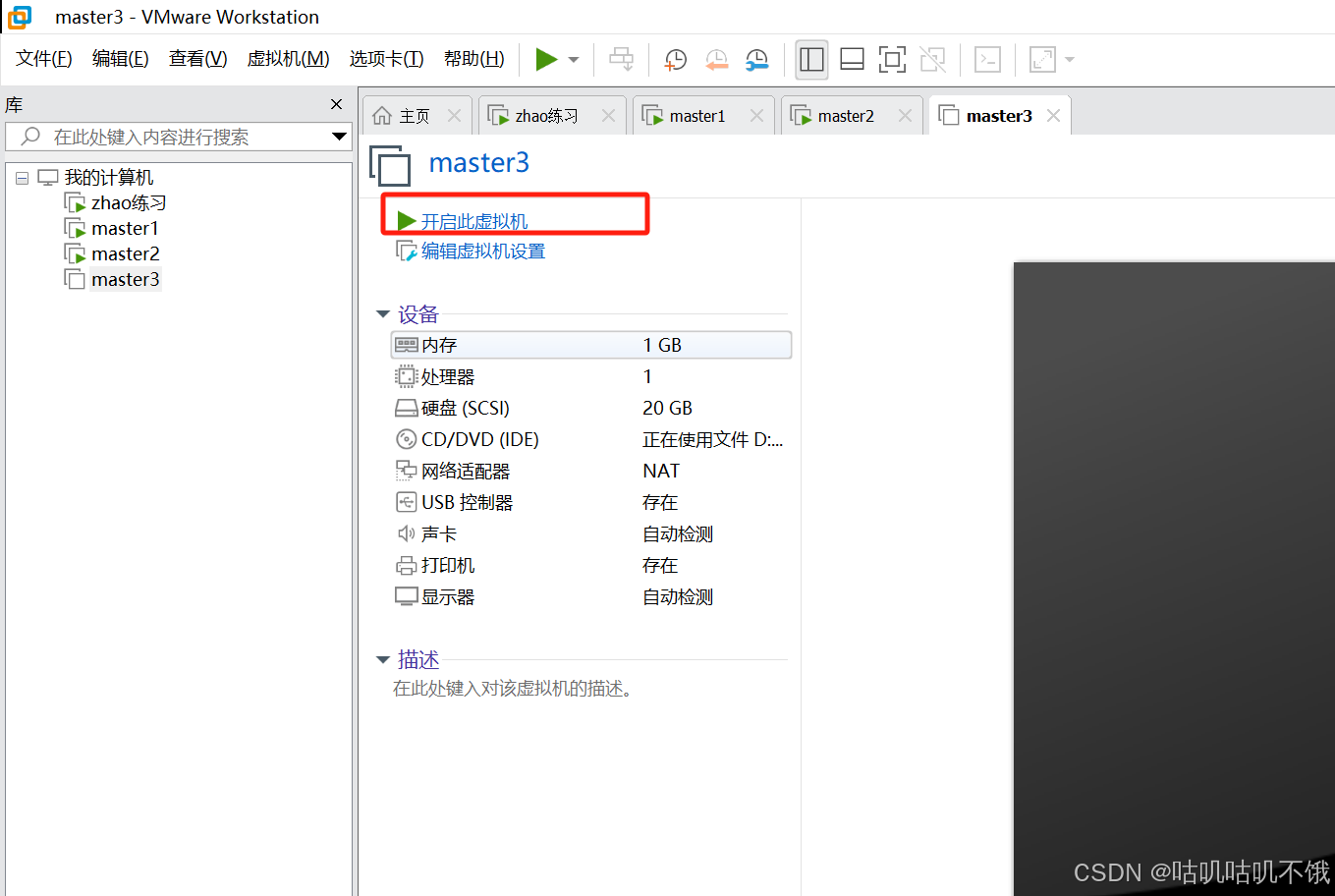Screen dimensions: 1335x896
Task: Select master3 in the library tree
Action: pos(126,280)
